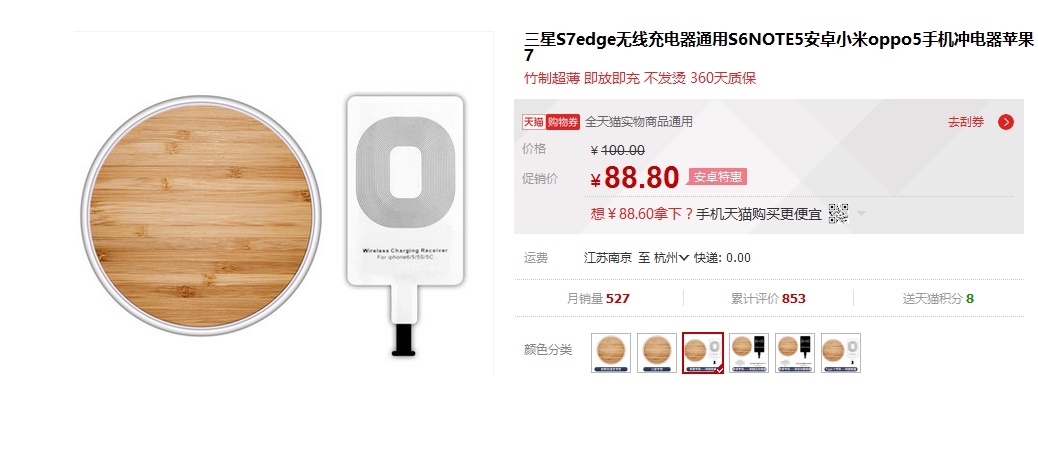This screenshot has width=1038, height=460.
Task: Click the 月销量 527 sales figure
Action: tap(598, 299)
